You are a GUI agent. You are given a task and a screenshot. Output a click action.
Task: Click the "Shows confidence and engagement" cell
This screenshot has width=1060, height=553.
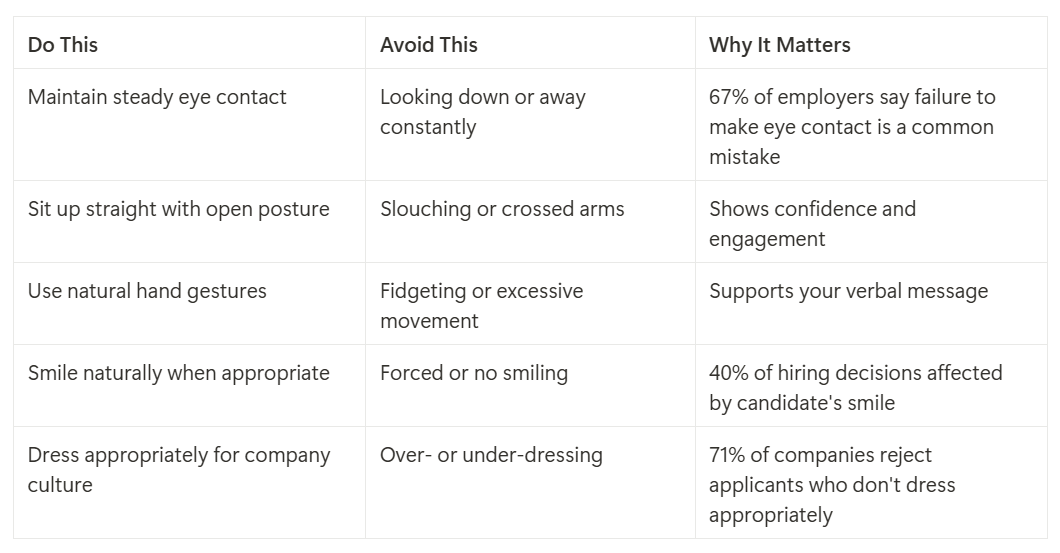pyautogui.click(x=812, y=224)
